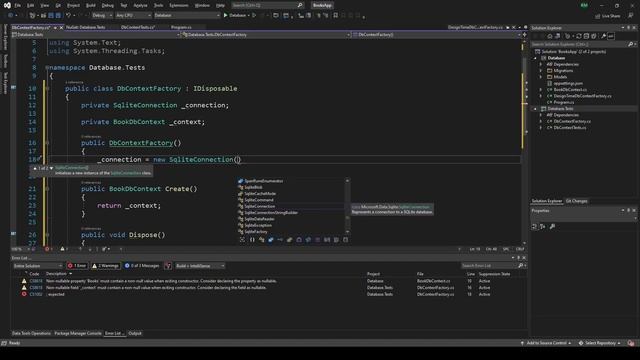Expand the Models folder
This screenshot has height=360, width=640.
541,77
